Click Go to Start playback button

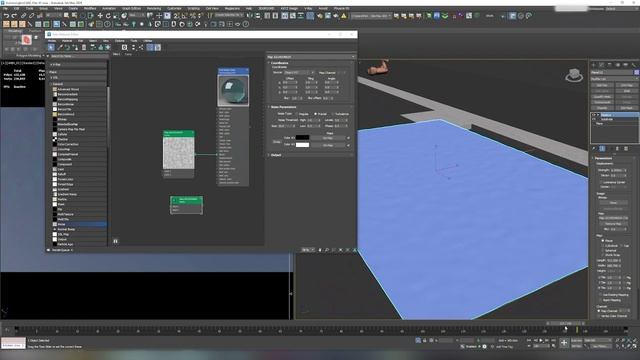coord(529,340)
